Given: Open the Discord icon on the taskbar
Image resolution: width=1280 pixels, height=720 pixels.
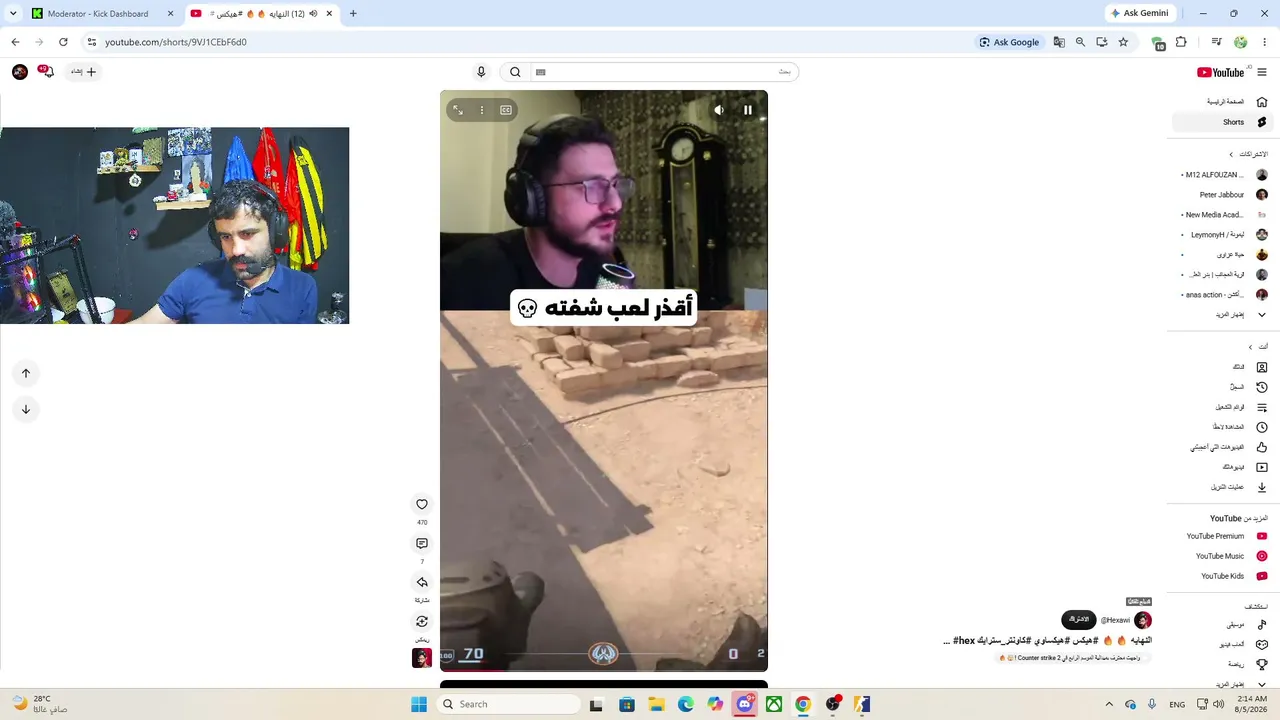Looking at the screenshot, I should (x=745, y=704).
